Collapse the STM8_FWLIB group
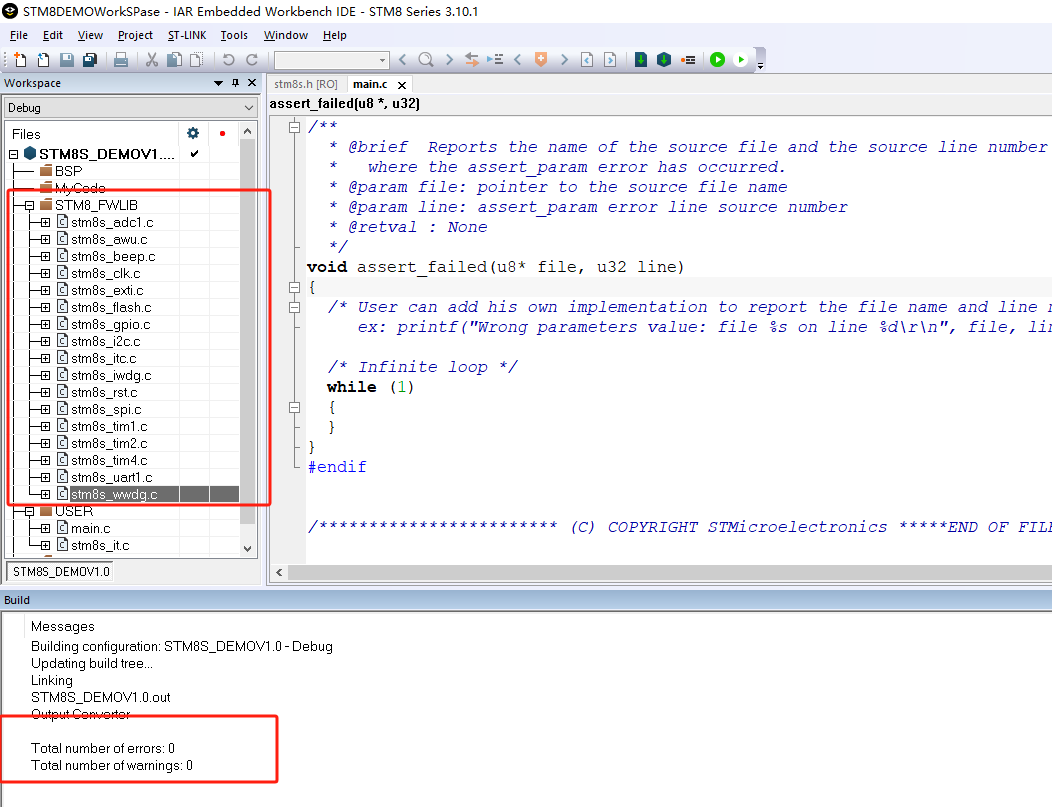Viewport: 1052px width, 807px height. (29, 205)
